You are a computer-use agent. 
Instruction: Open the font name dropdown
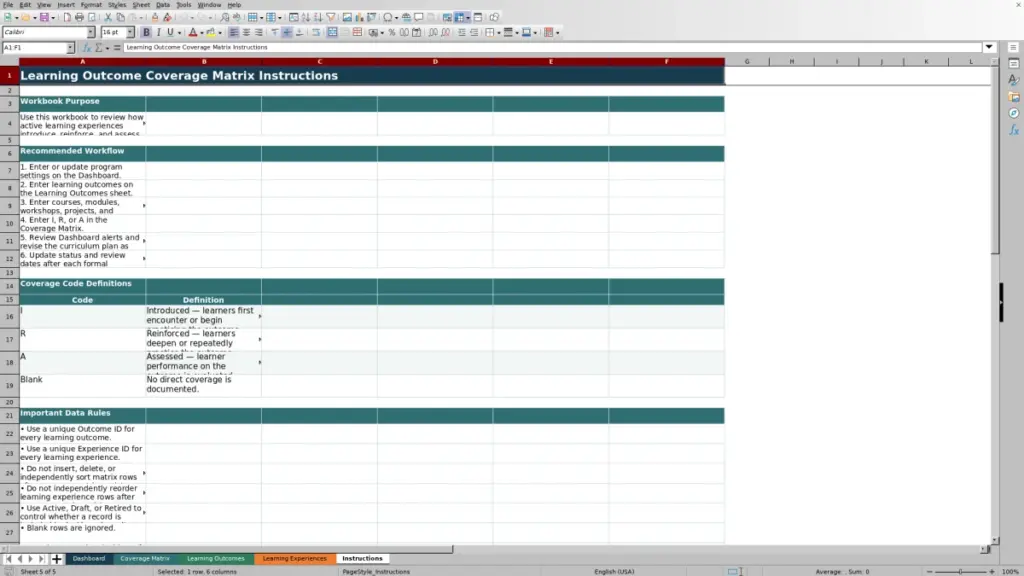click(x=91, y=32)
